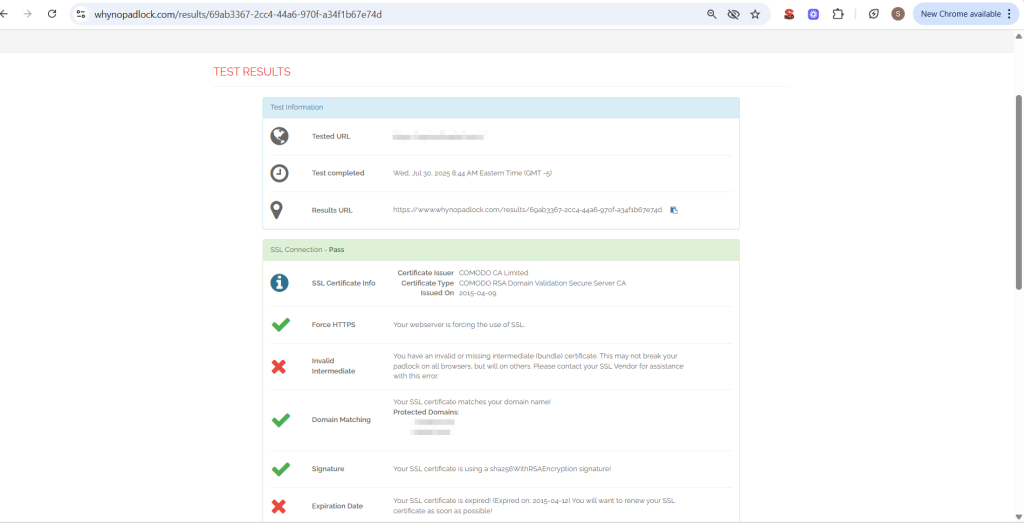This screenshot has width=1024, height=523.
Task: Click the browser back arrow
Action: pos(5,14)
